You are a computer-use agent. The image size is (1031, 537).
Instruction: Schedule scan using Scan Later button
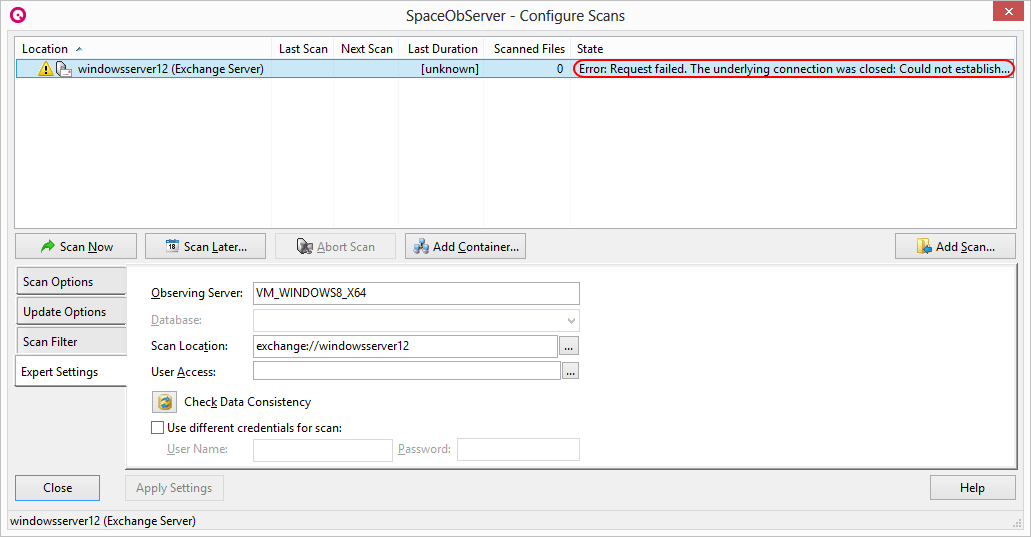click(205, 247)
